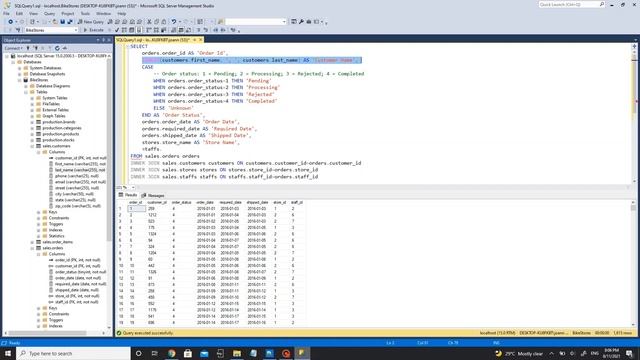Click the Save disk icon
640x360 pixels.
(x=62, y=22)
